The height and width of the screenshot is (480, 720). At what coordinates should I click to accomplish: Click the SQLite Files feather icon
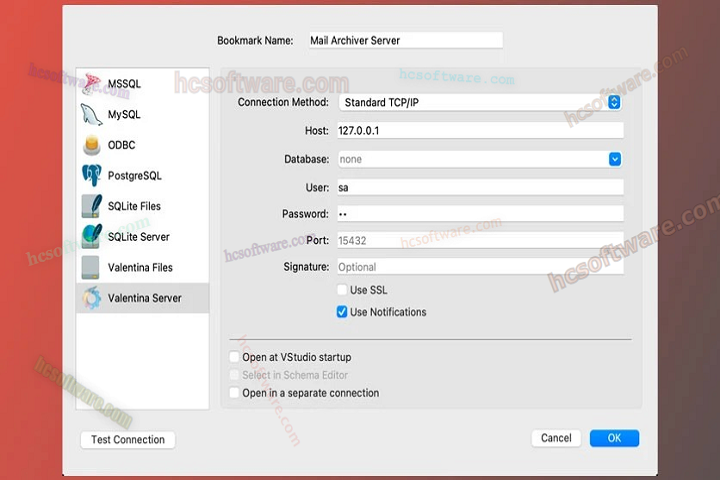point(91,206)
